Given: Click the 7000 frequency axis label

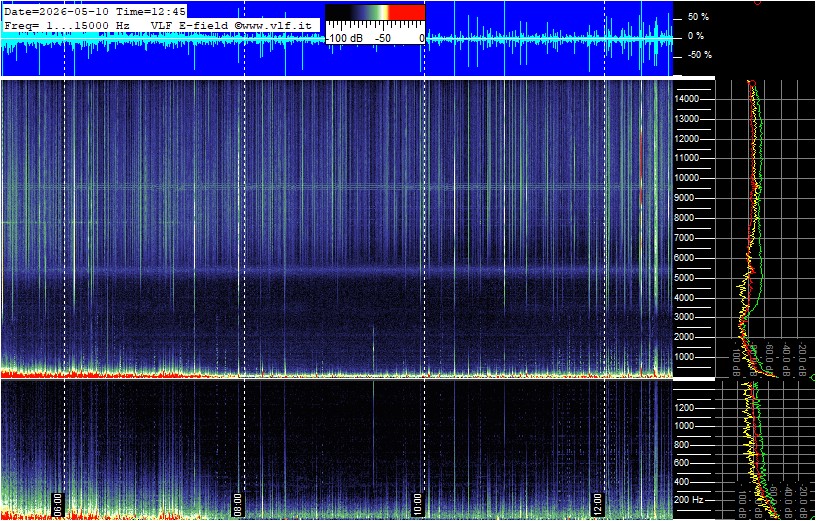Looking at the screenshot, I should tap(684, 238).
